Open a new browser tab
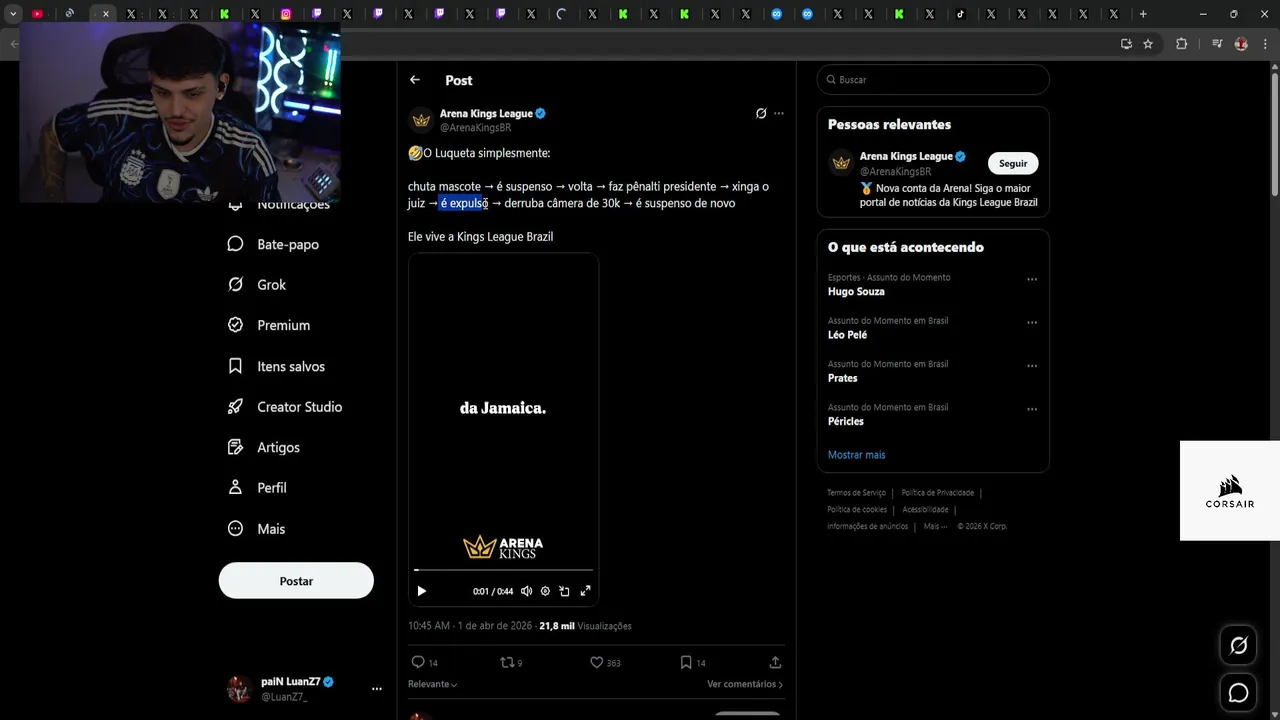This screenshot has height=720, width=1280. (x=1143, y=14)
